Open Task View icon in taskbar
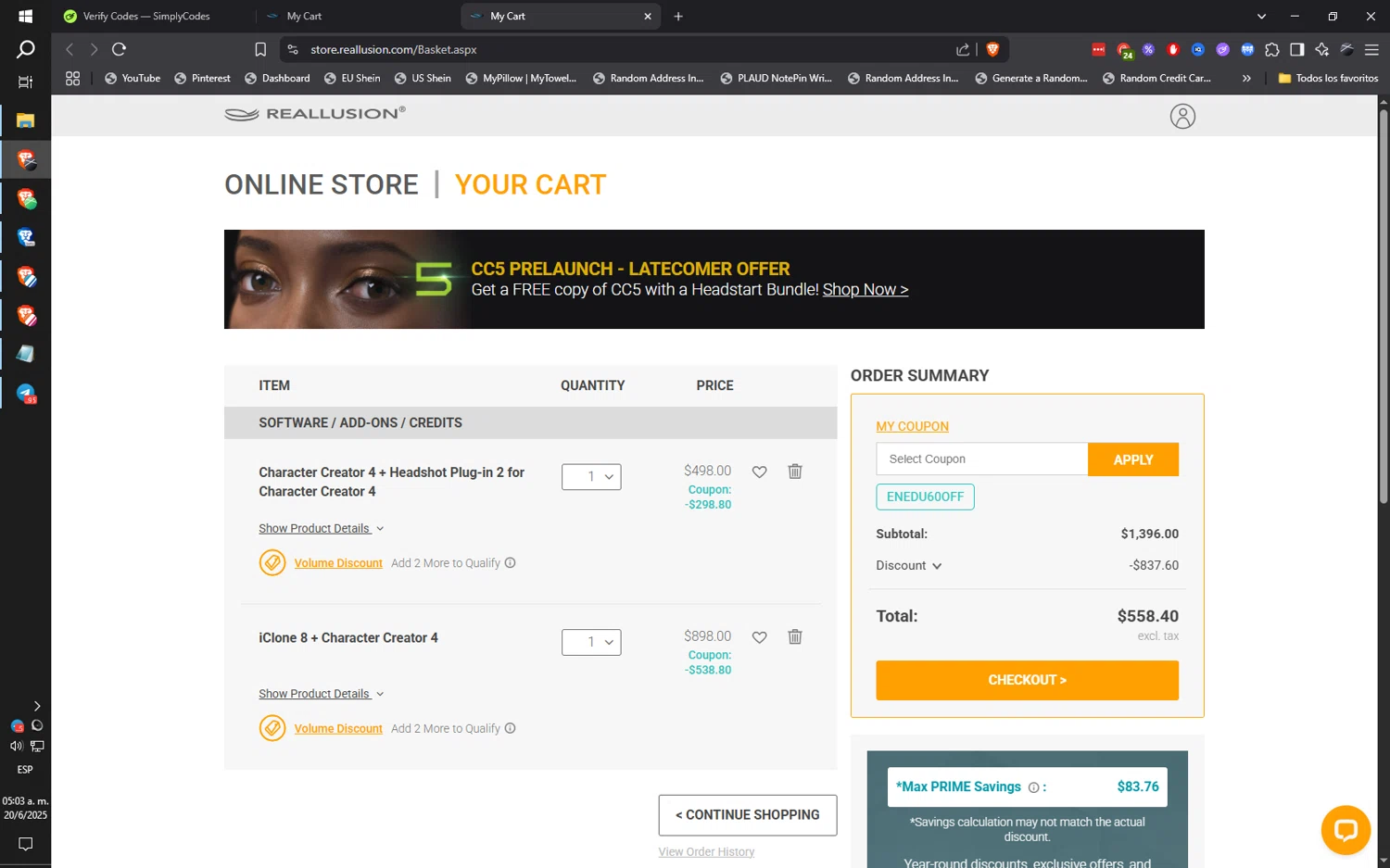This screenshot has height=868, width=1390. pos(25,82)
